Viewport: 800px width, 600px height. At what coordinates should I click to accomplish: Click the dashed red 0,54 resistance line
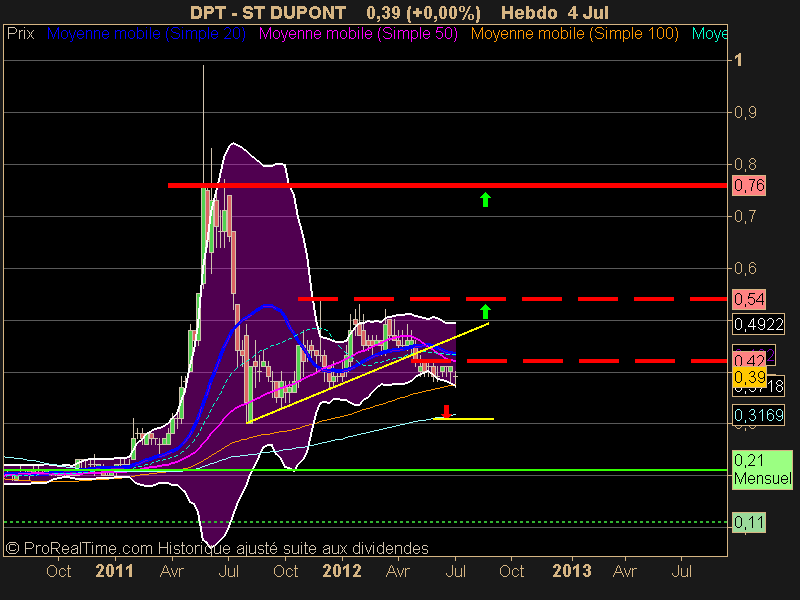(x=513, y=298)
